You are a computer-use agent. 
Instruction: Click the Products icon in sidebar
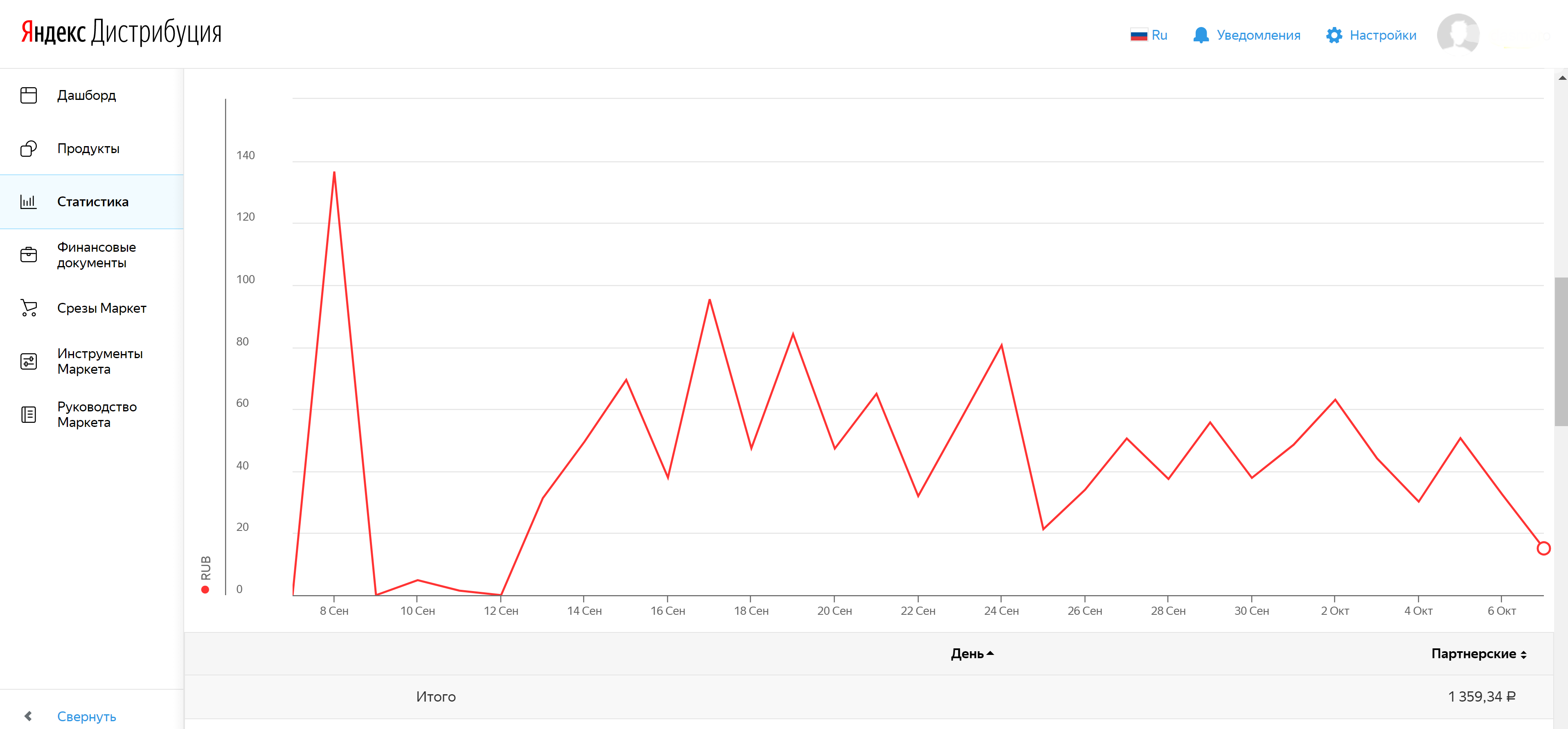[29, 149]
